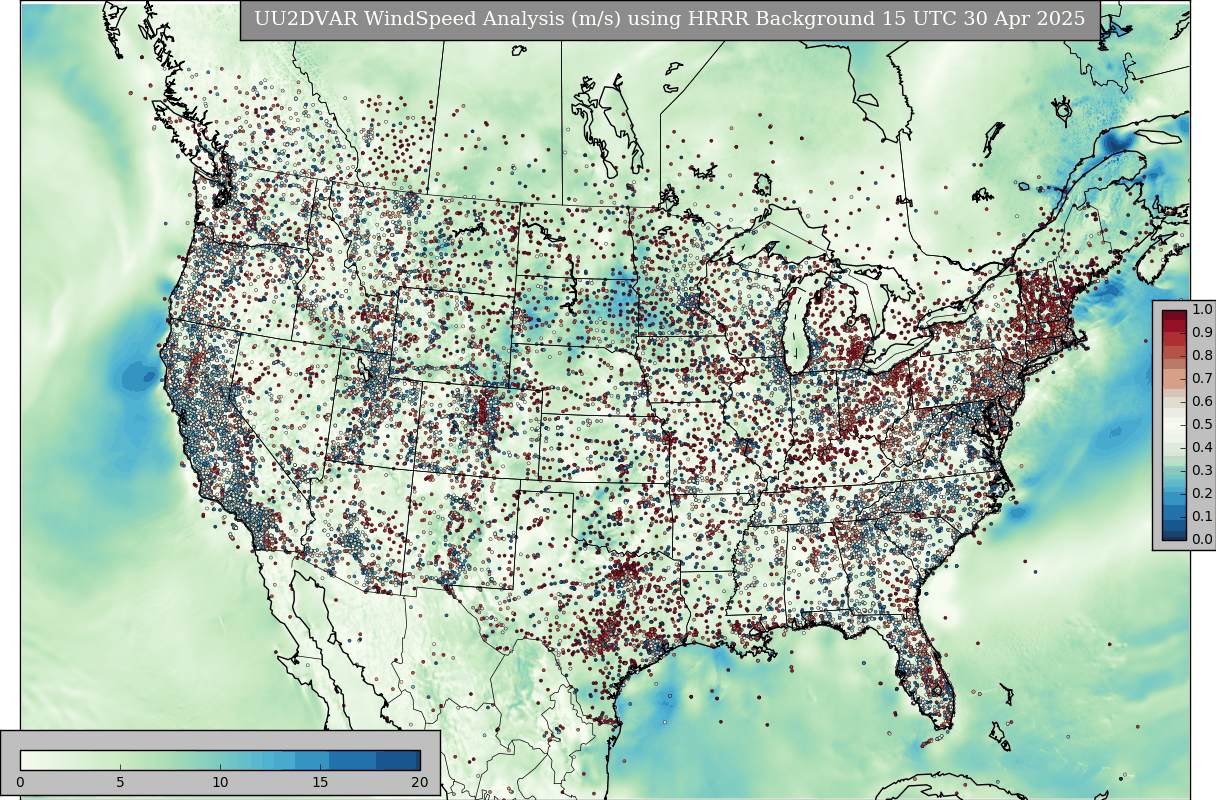Screen dimensions: 1216x800
Task: Click the 0.3 label on the right colorbar
Action: 1202,470
